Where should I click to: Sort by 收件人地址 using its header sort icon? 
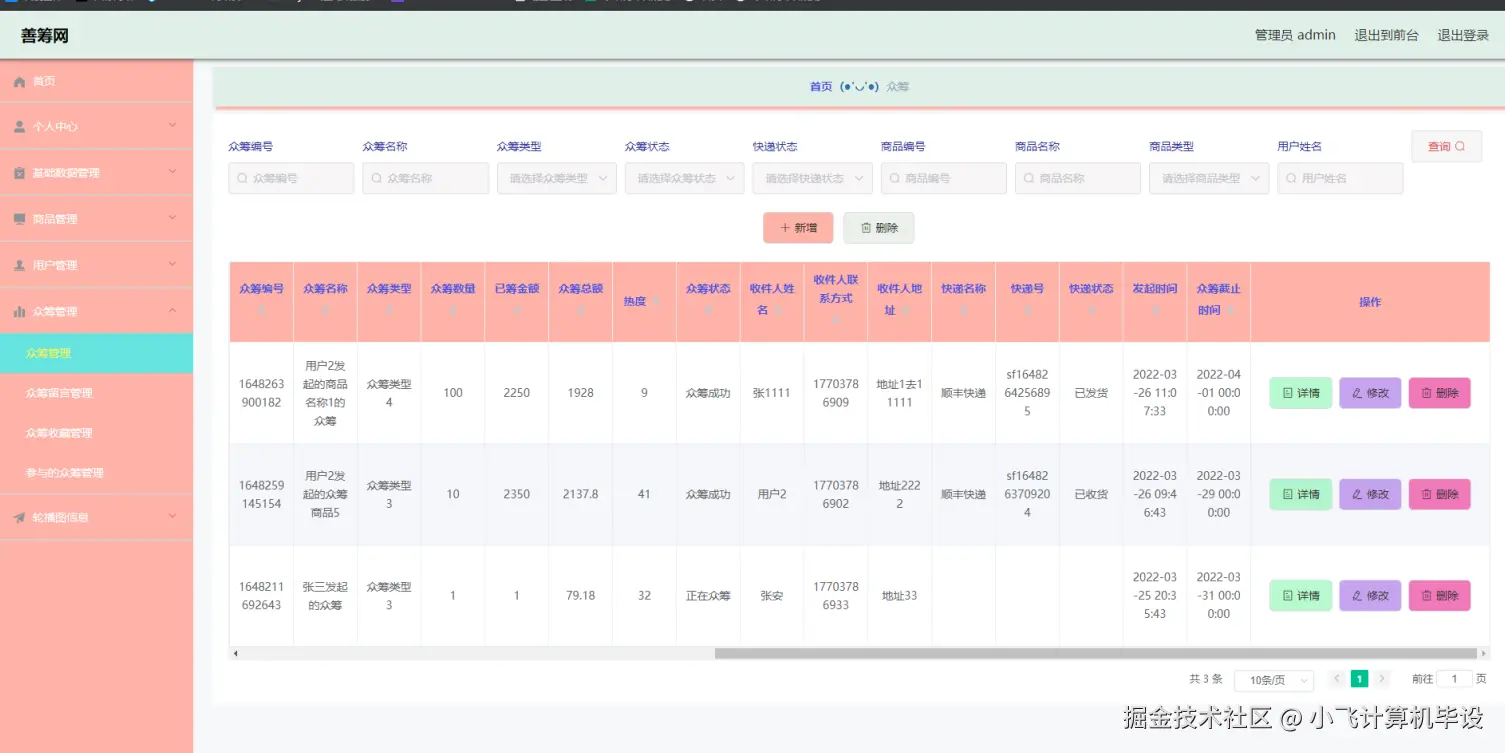click(x=905, y=311)
